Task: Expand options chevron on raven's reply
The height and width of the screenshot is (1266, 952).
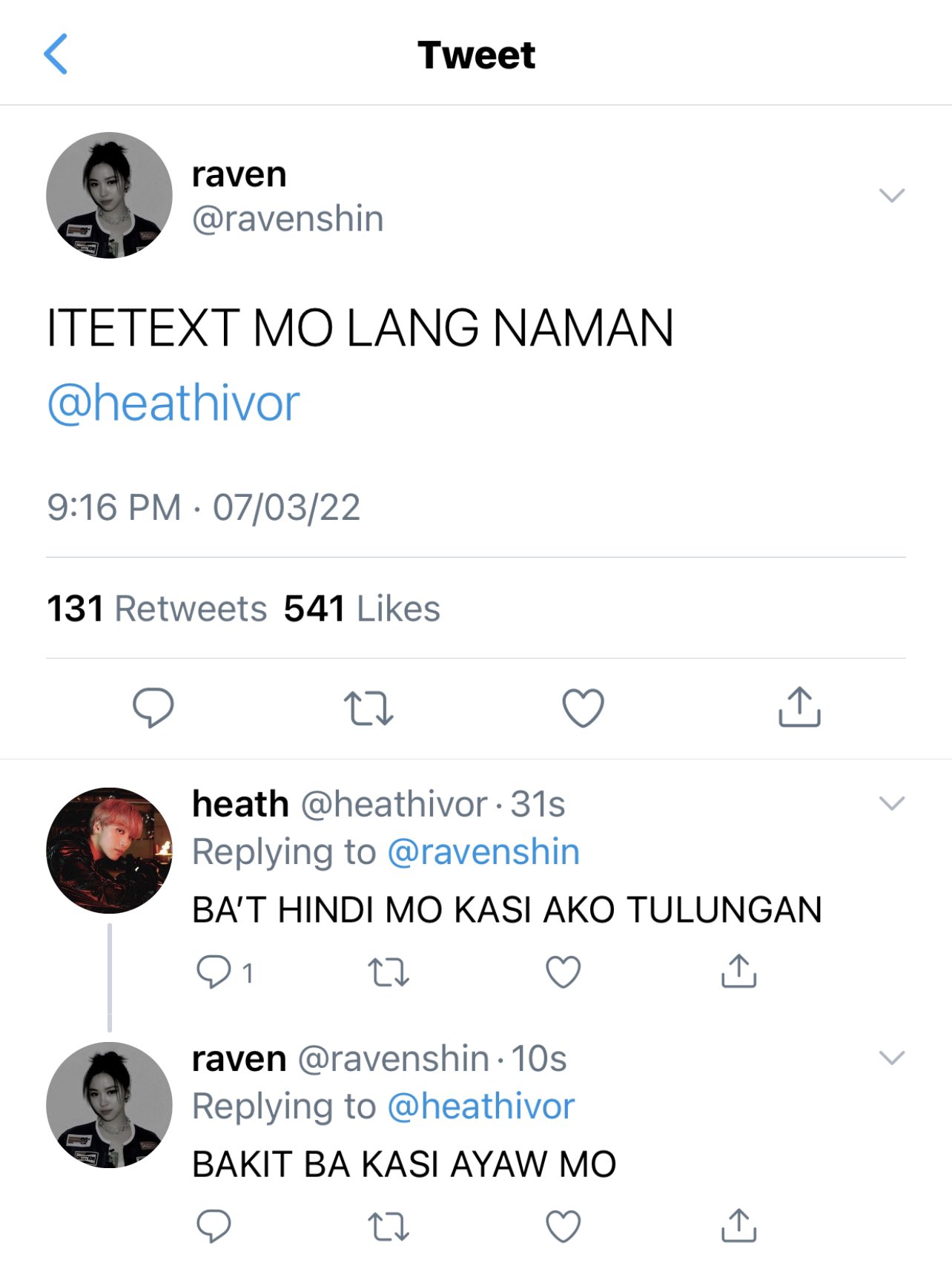Action: pos(891,1058)
